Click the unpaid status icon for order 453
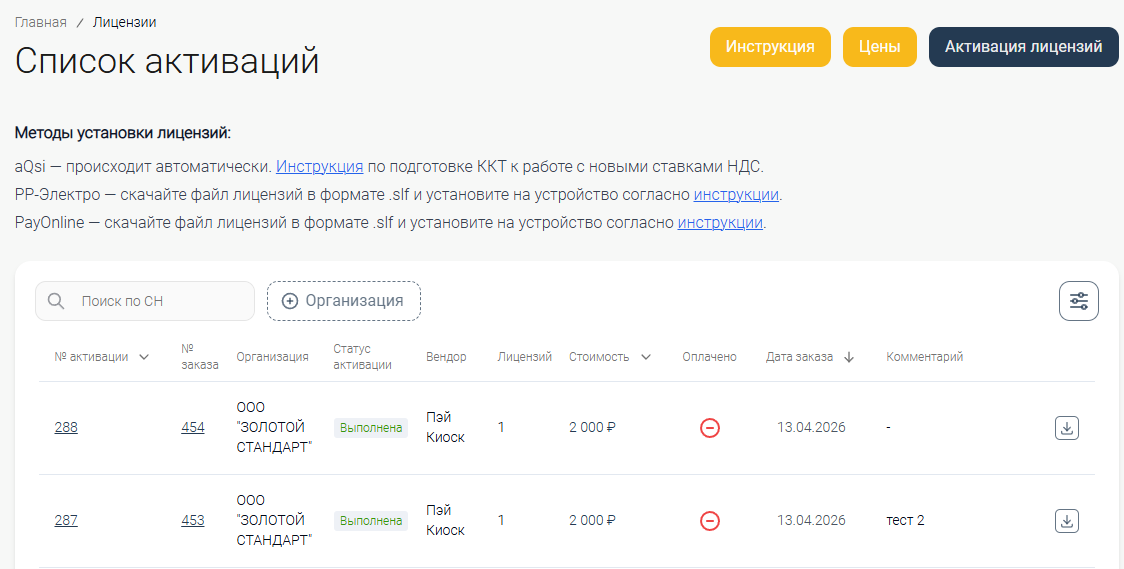Screen dimensions: 1124x569 pyautogui.click(x=710, y=521)
